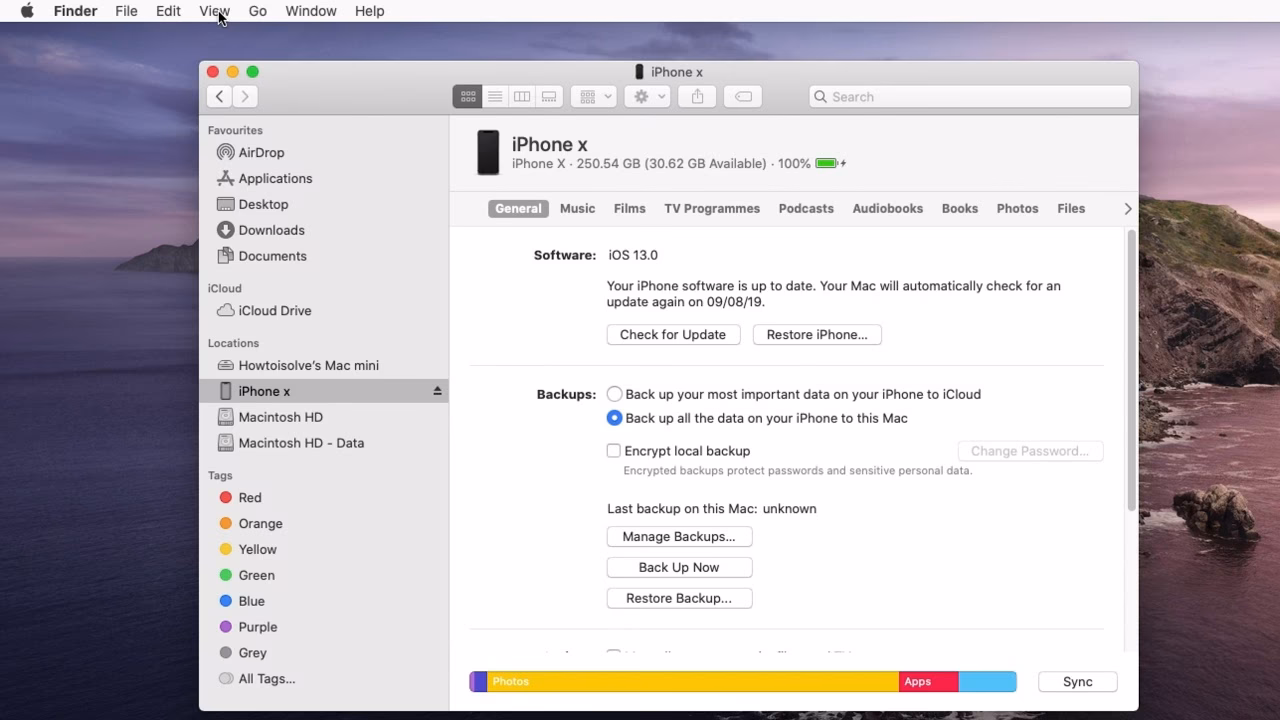1280x720 pixels.
Task: Click the Apps segment of the storage bar
Action: 928,681
